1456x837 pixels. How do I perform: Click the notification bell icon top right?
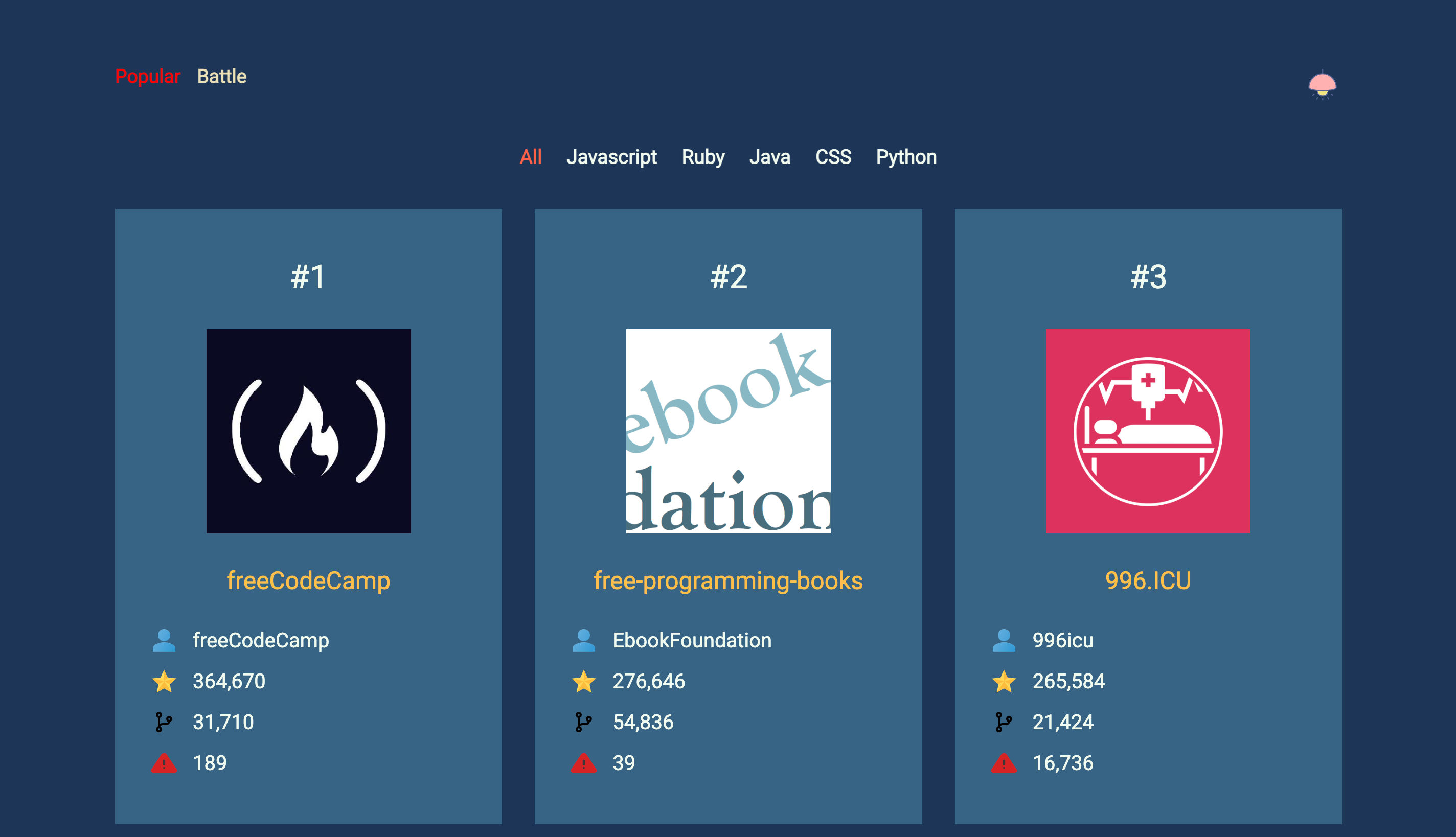tap(1322, 83)
